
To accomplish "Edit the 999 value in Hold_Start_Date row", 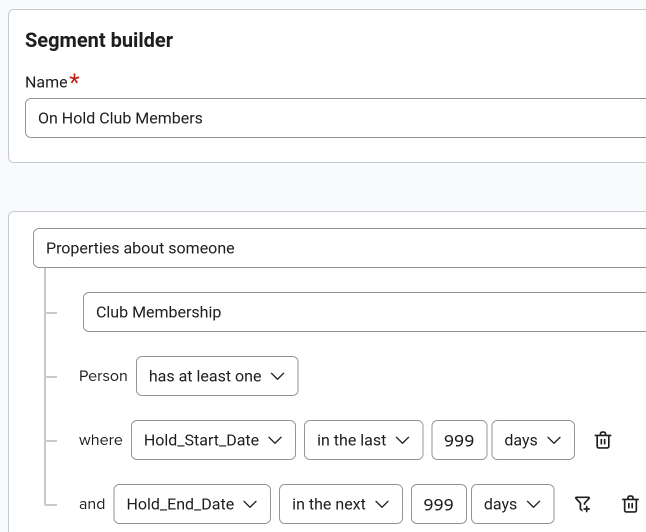I will click(459, 440).
